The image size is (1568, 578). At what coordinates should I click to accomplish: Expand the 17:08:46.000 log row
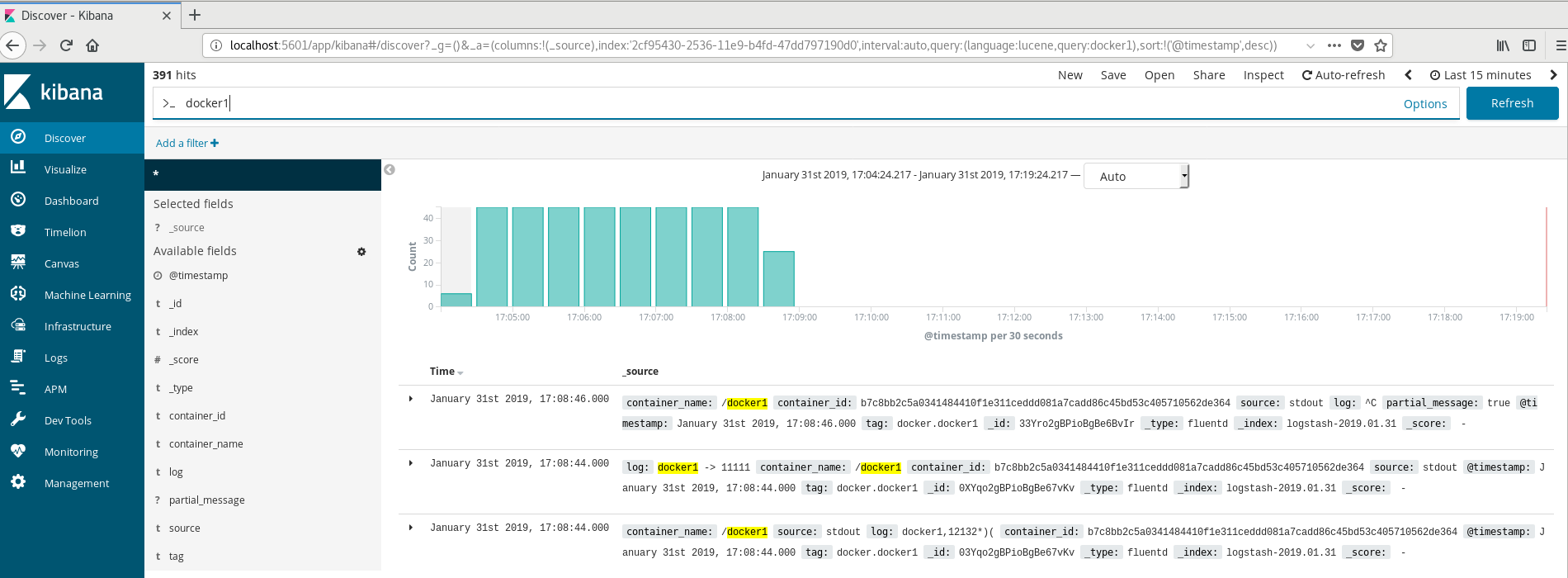tap(411, 399)
